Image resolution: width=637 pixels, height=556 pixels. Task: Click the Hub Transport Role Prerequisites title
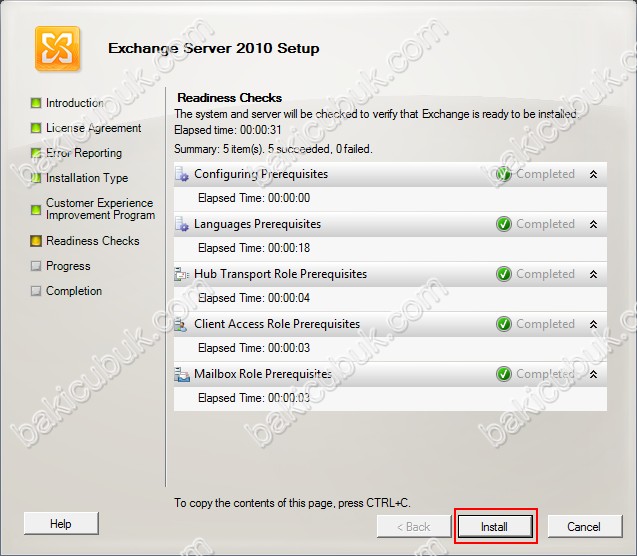pos(280,274)
